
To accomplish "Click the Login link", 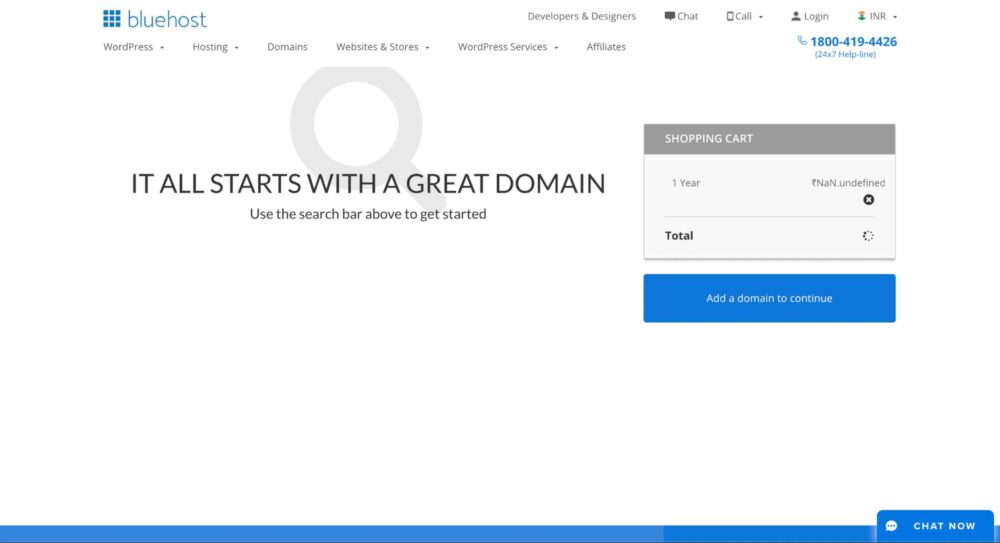I will pyautogui.click(x=810, y=16).
